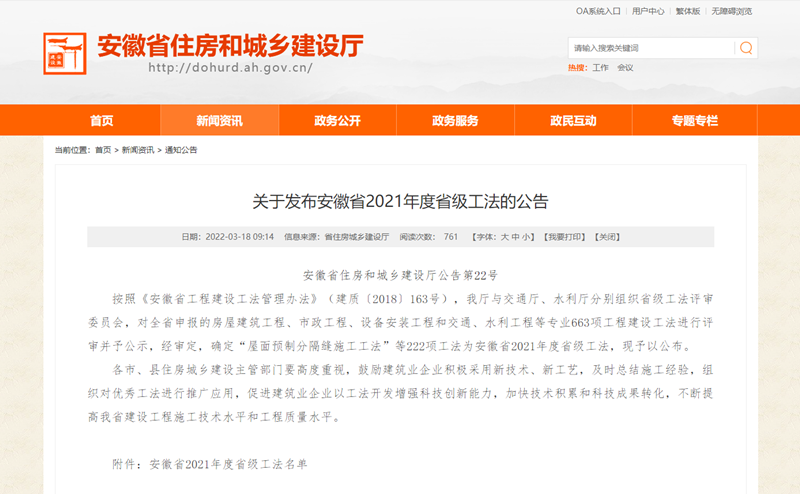Click 通知公告 in the breadcrumb

[x=181, y=150]
